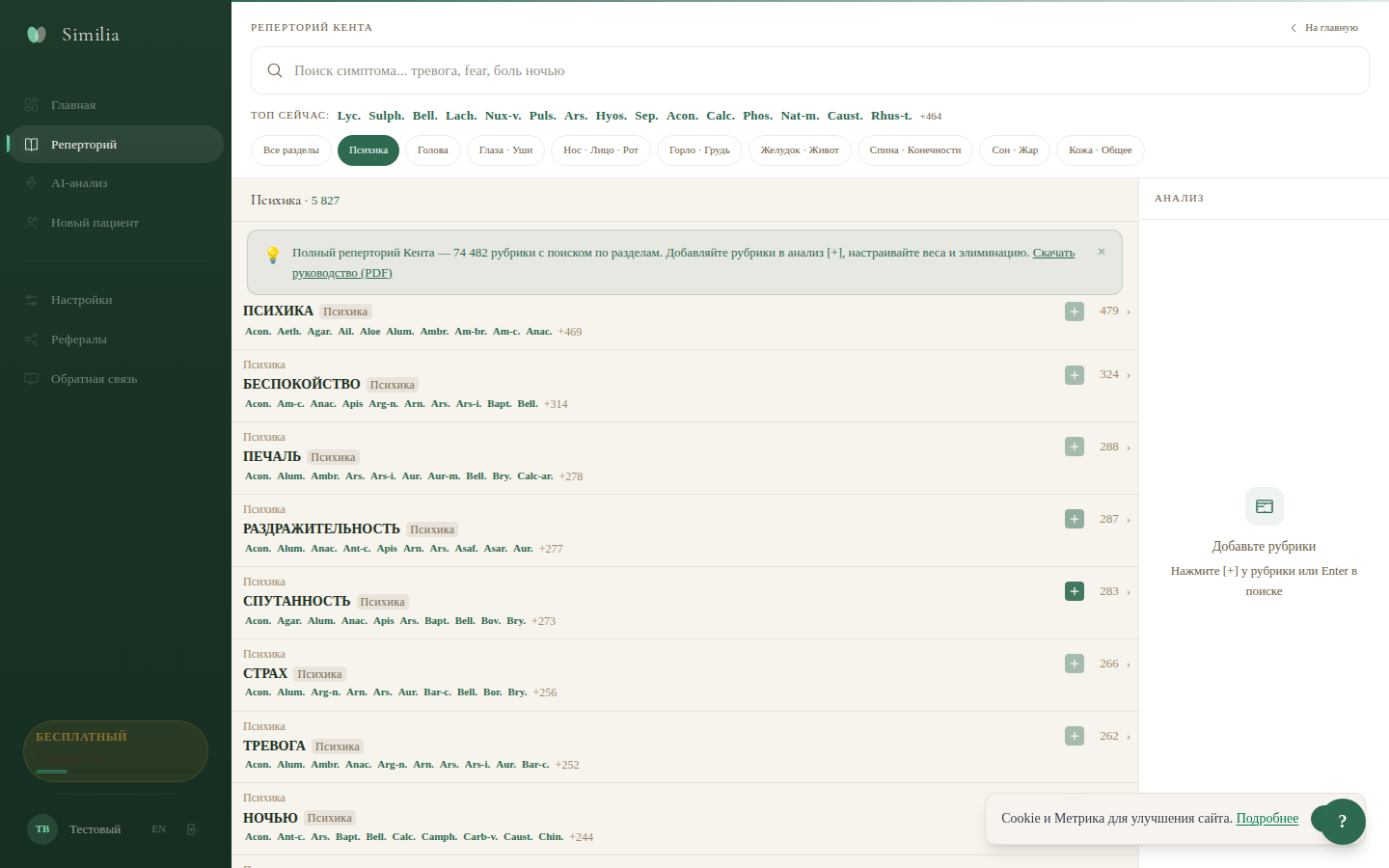Show more top remedies via +464

(x=930, y=117)
